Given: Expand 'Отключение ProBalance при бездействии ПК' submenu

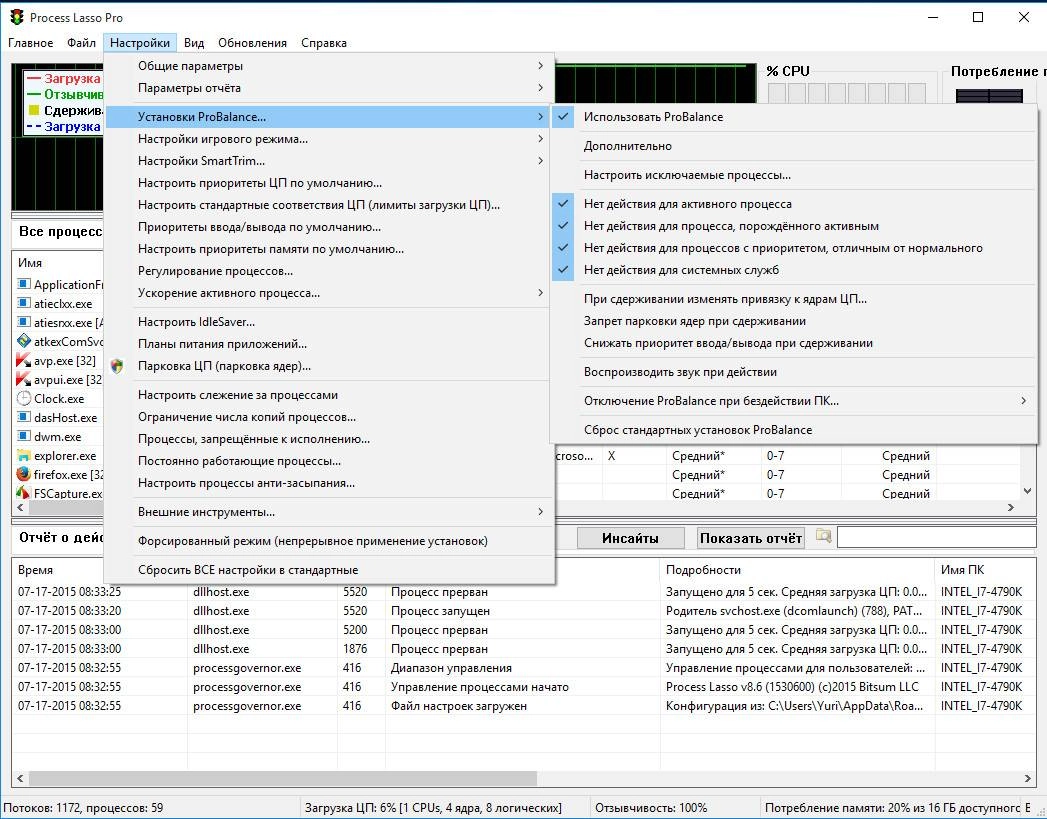Looking at the screenshot, I should (794, 401).
